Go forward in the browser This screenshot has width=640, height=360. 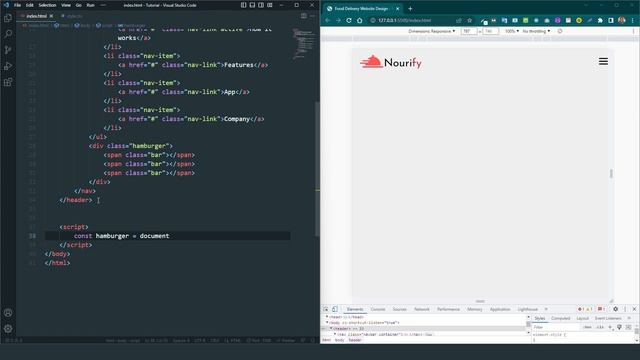click(338, 20)
